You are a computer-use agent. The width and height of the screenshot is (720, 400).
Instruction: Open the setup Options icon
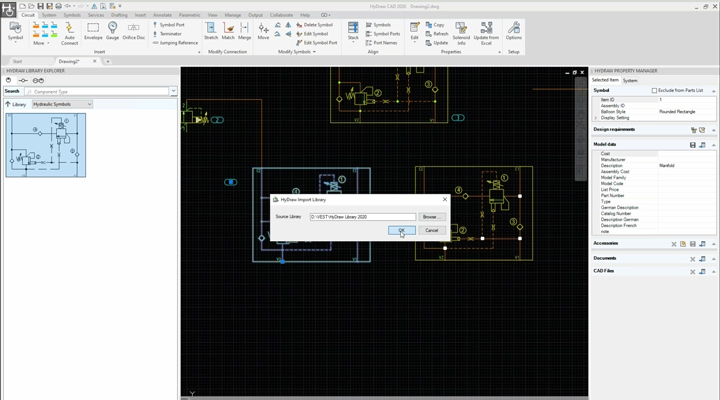(x=513, y=31)
